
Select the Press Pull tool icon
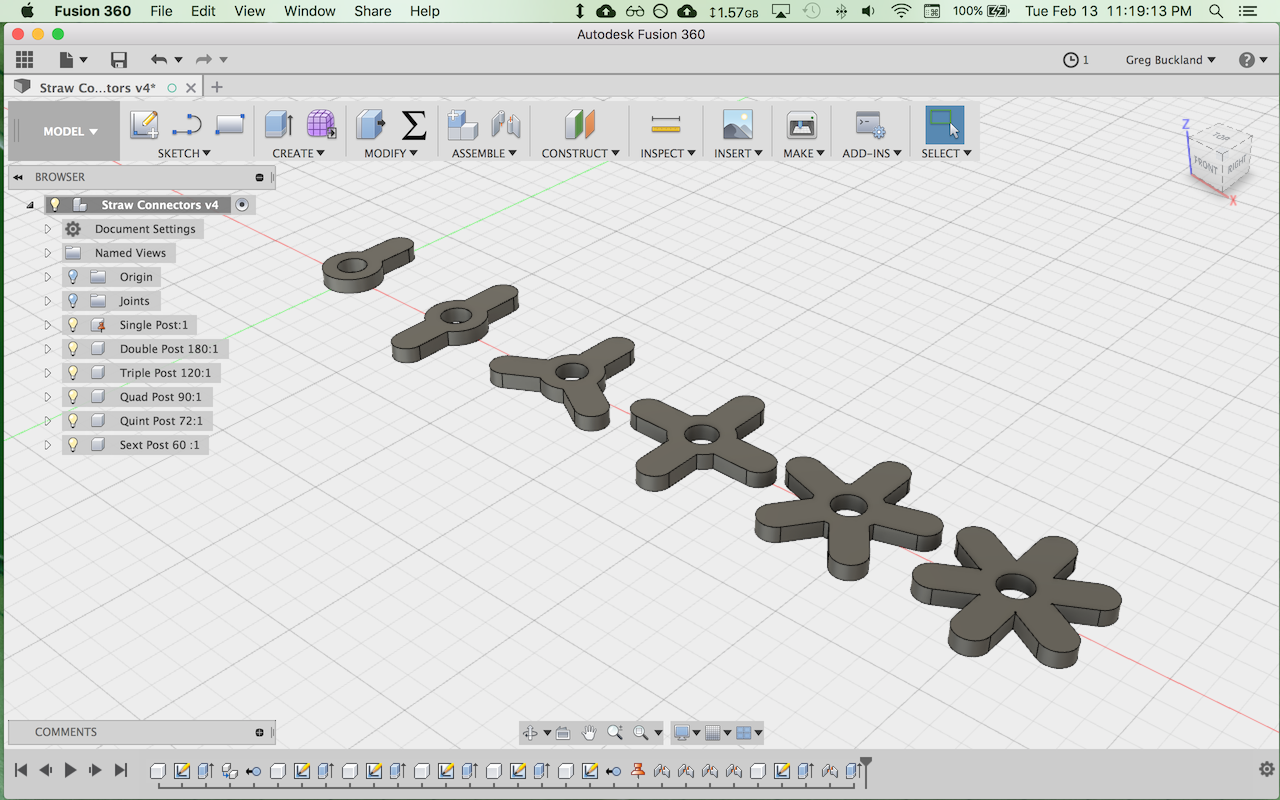point(371,125)
